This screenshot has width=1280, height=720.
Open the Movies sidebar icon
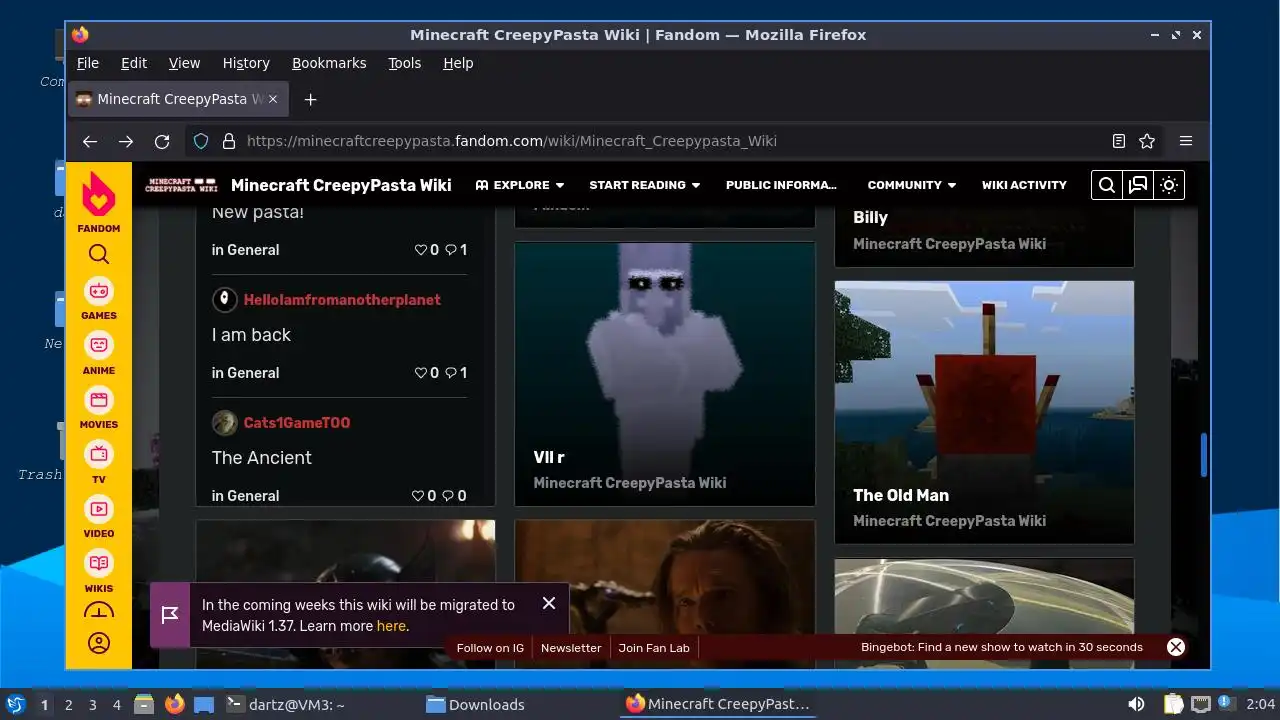click(98, 408)
